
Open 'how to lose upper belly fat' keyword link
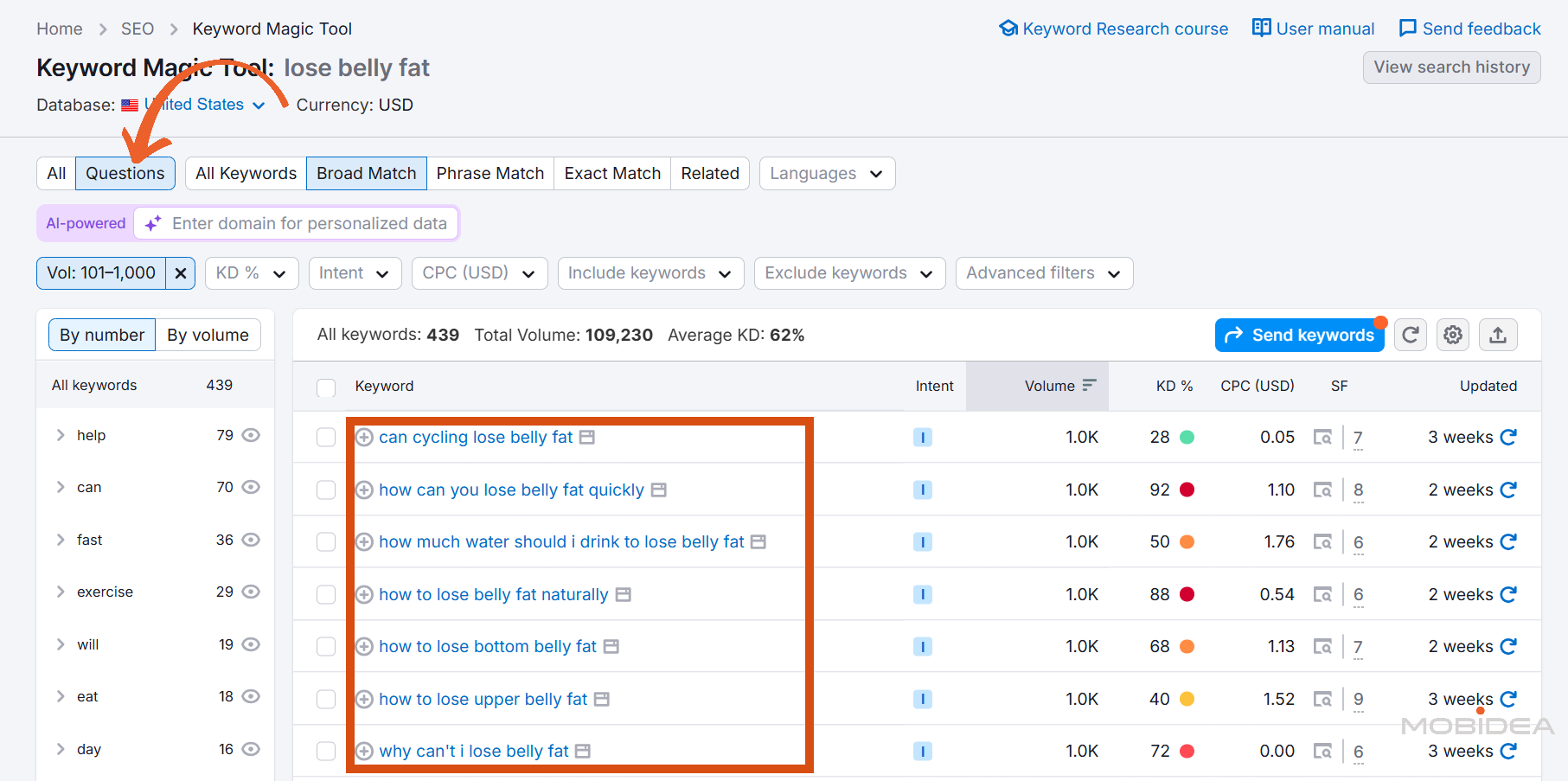click(483, 699)
